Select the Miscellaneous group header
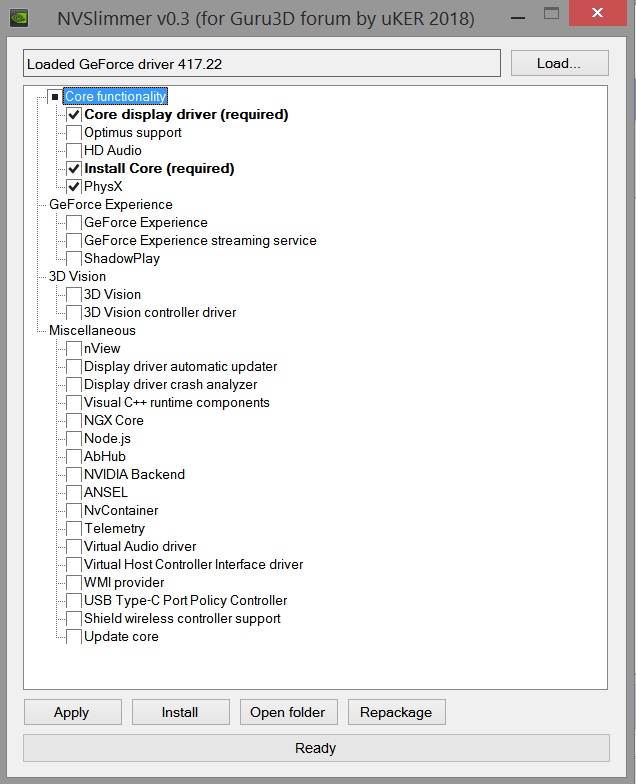The image size is (636, 784). (92, 330)
